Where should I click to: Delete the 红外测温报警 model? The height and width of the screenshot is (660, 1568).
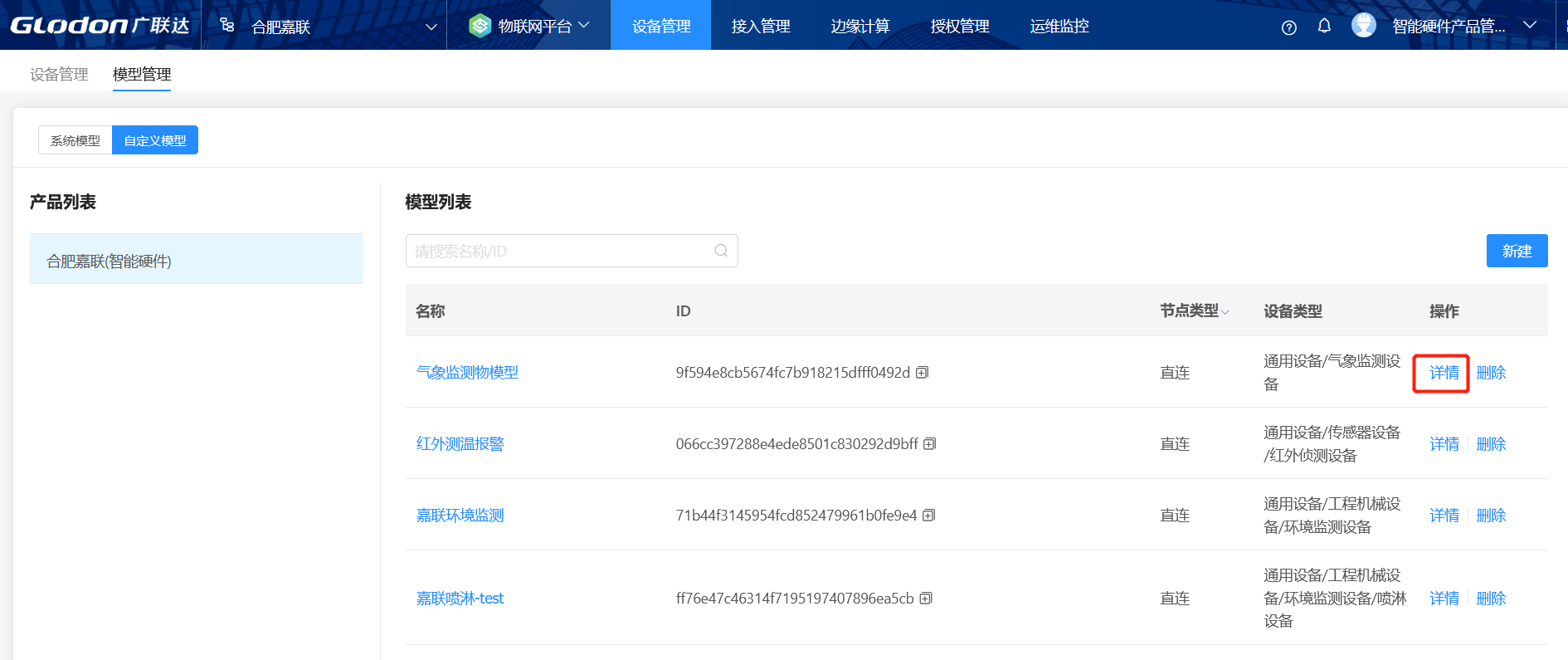(x=1490, y=444)
